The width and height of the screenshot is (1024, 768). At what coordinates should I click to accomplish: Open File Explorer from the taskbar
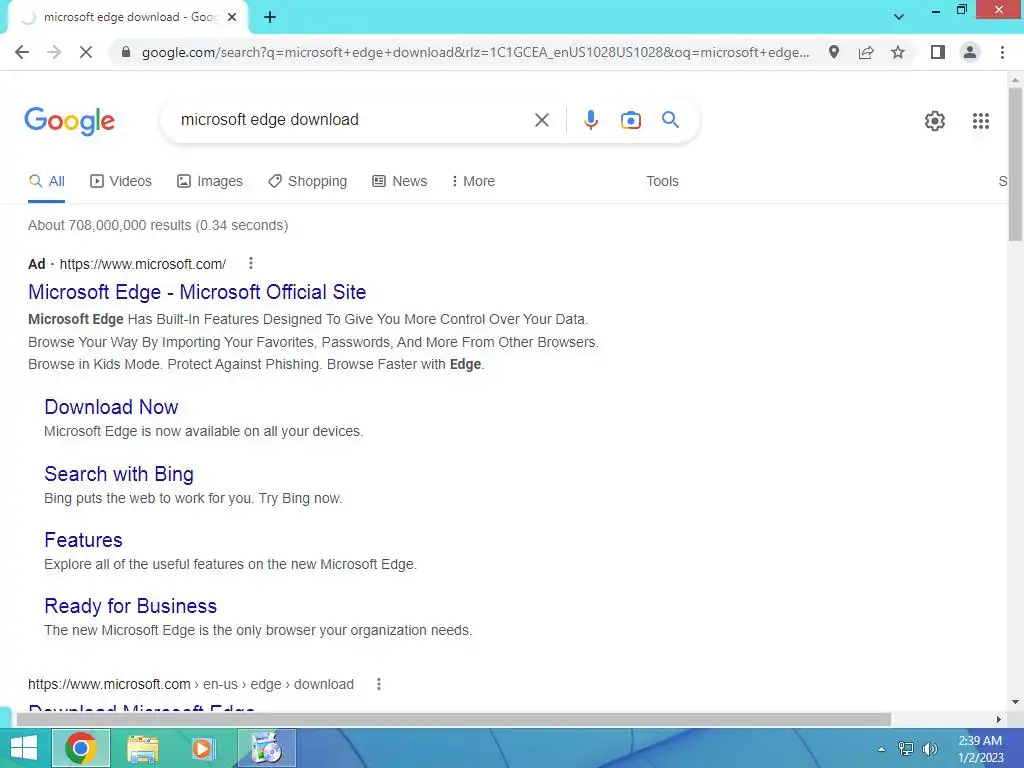142,748
